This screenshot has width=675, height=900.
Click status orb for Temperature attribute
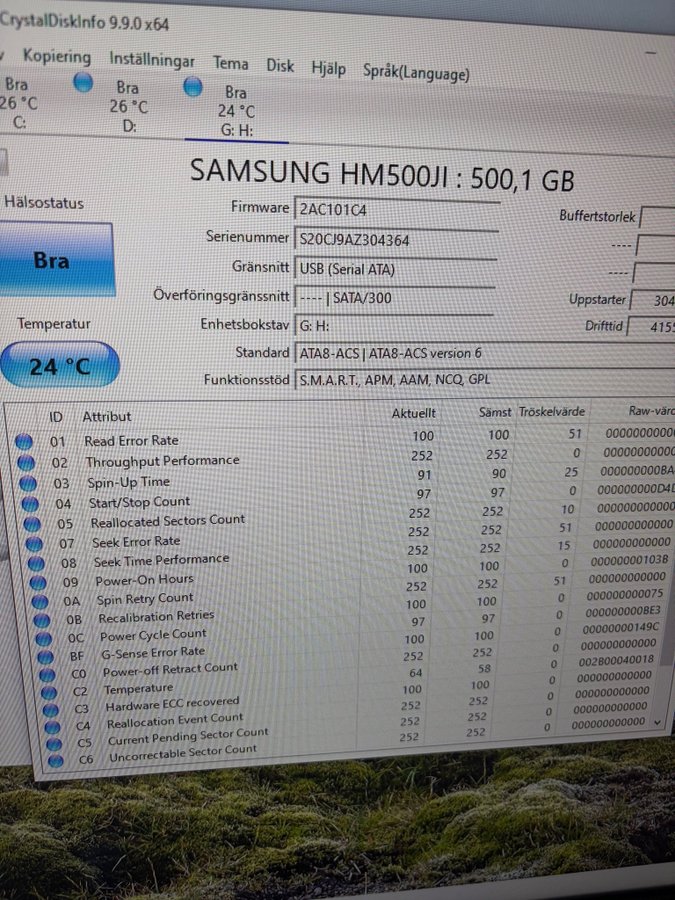49,693
